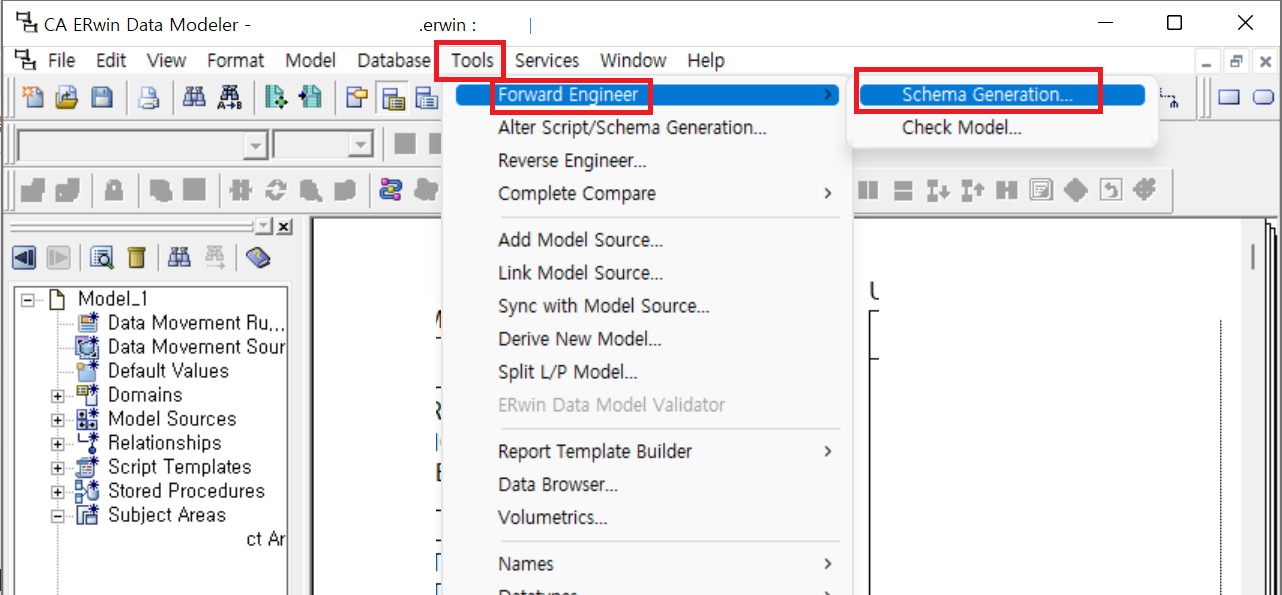Click the grayed Forward arrow in Model Explorer
Viewport: 1282px width, 595px height.
(58, 258)
